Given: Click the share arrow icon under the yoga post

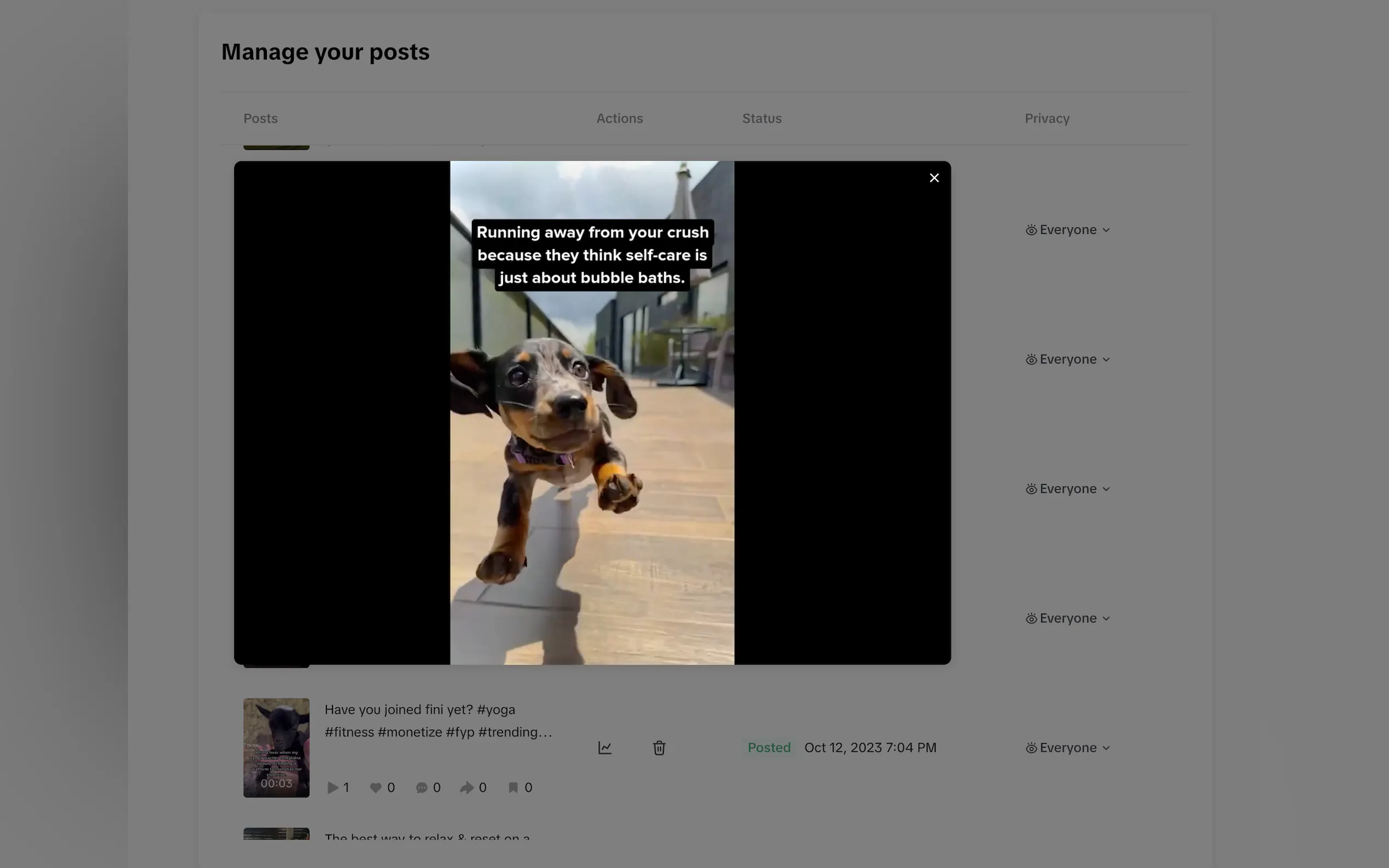Looking at the screenshot, I should tap(466, 788).
